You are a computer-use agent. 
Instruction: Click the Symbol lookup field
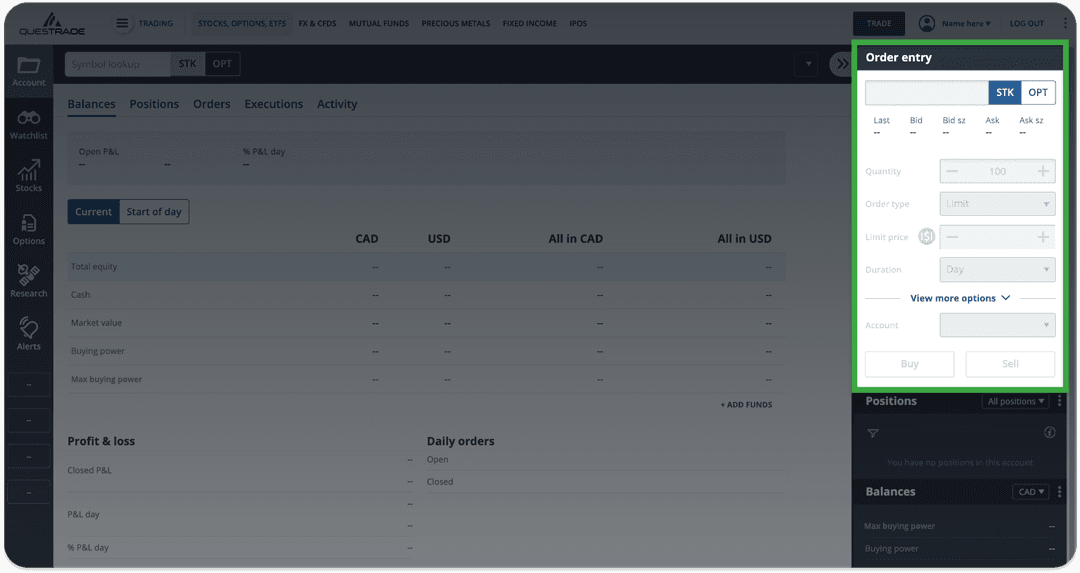click(118, 64)
